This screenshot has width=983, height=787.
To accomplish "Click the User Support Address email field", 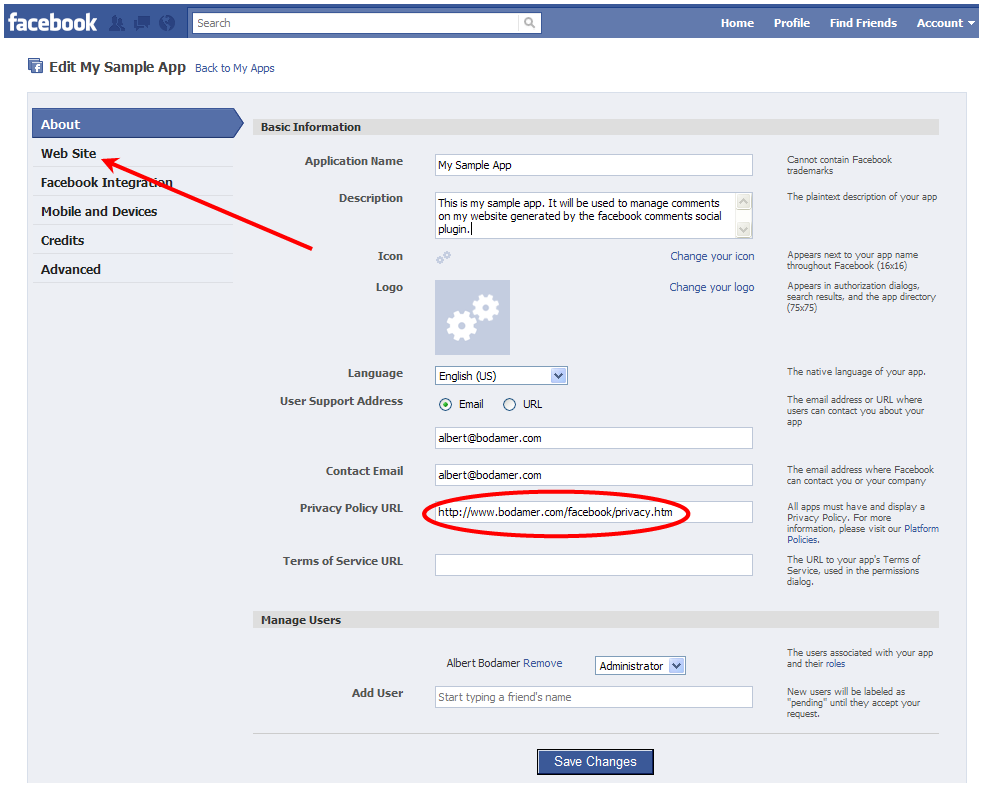I will (594, 438).
